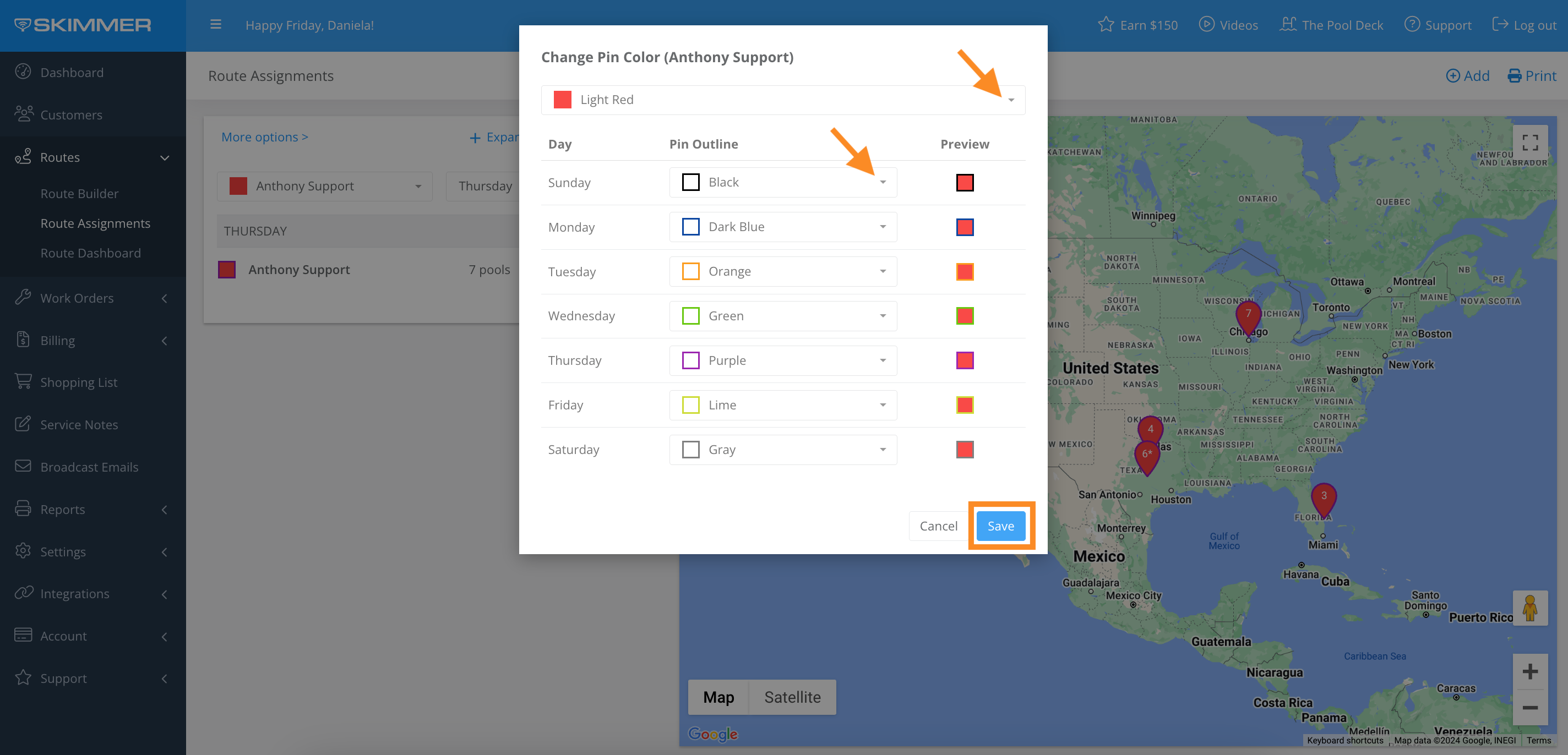Click Sunday's preview color swatch

tap(965, 182)
